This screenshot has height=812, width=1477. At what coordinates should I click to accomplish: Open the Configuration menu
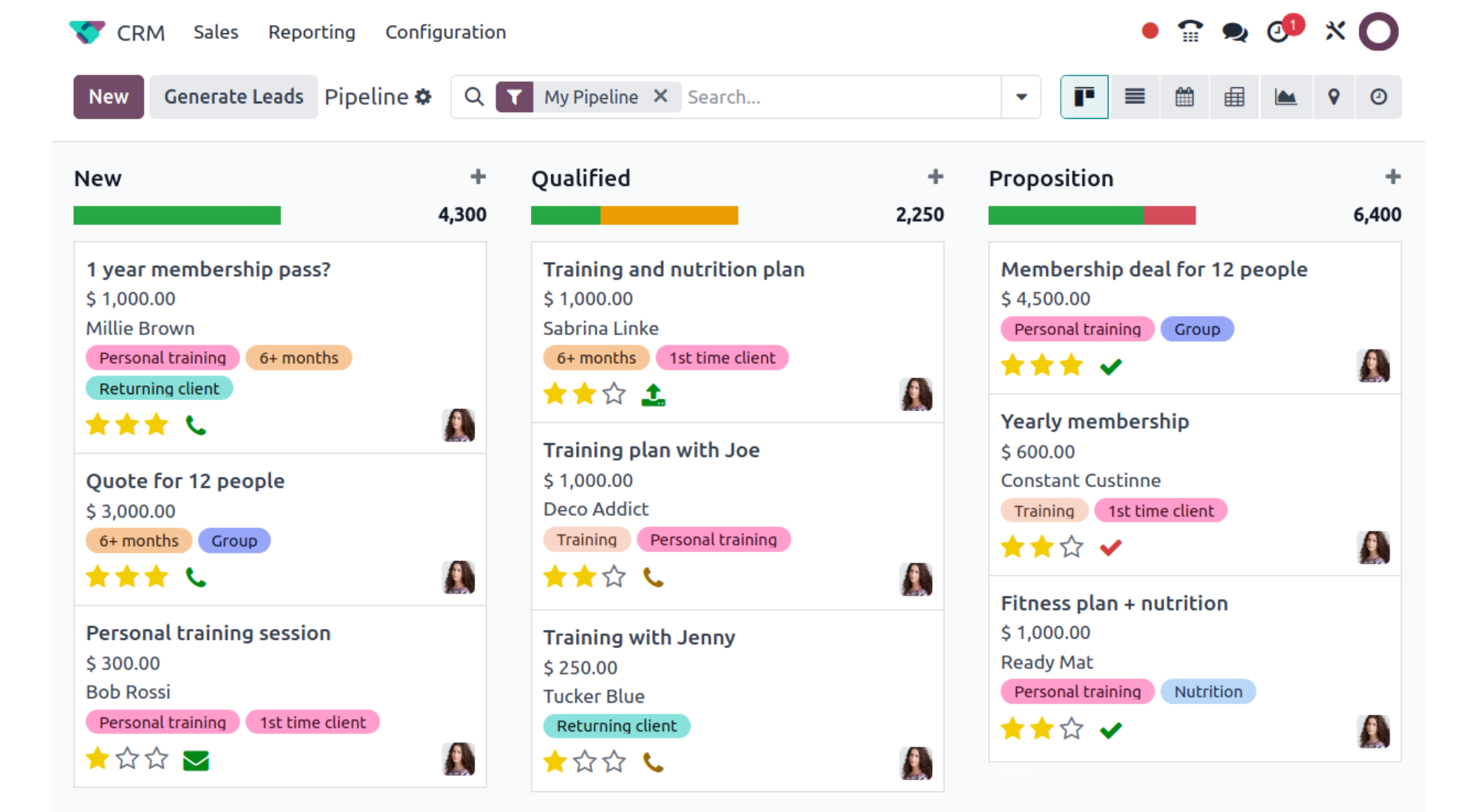(445, 32)
